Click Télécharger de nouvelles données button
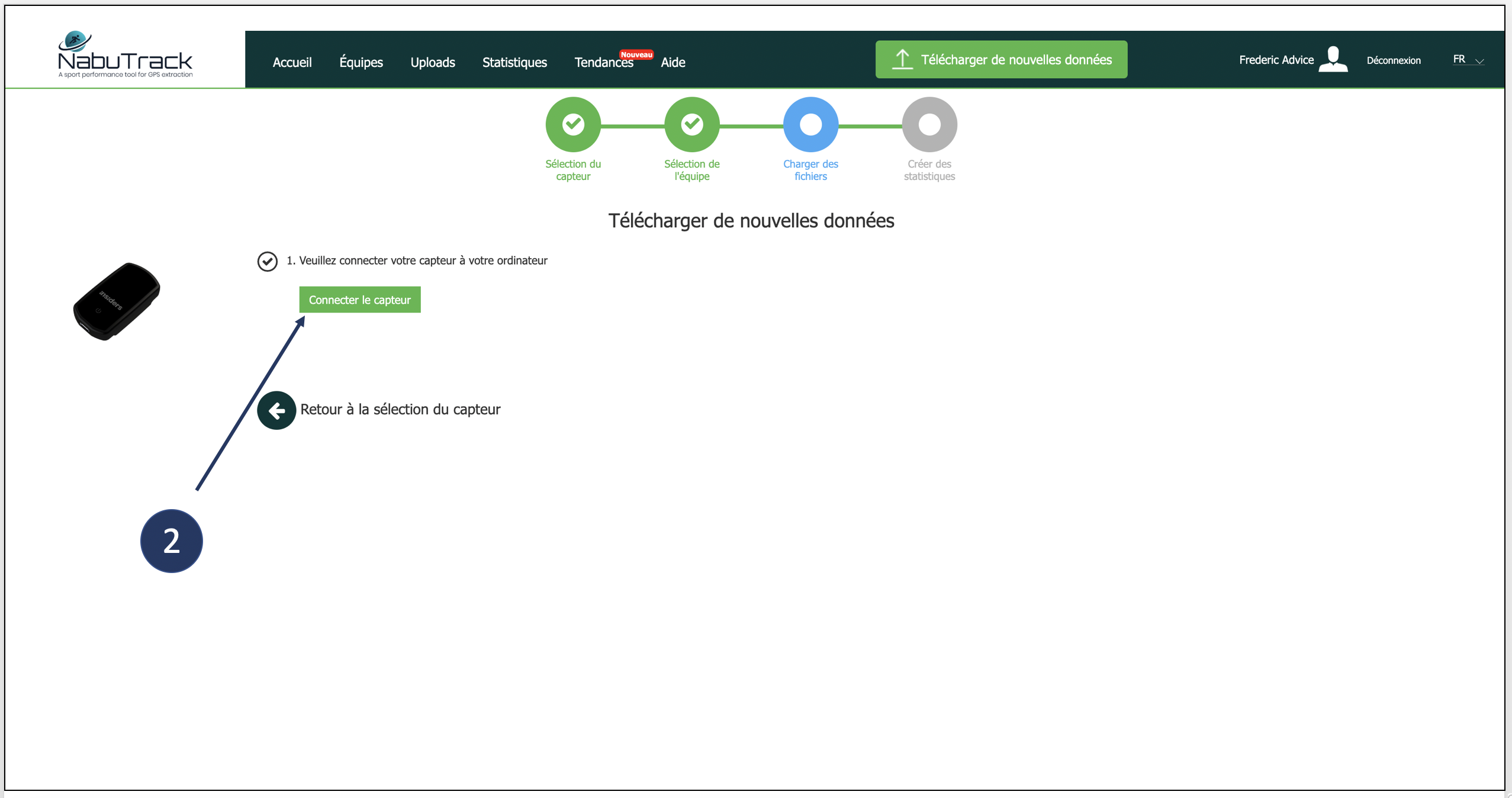The image size is (1512, 798). (x=1001, y=59)
